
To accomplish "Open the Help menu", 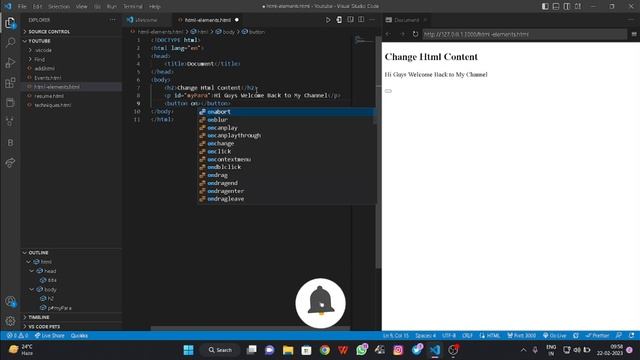I will pyautogui.click(x=155, y=7).
